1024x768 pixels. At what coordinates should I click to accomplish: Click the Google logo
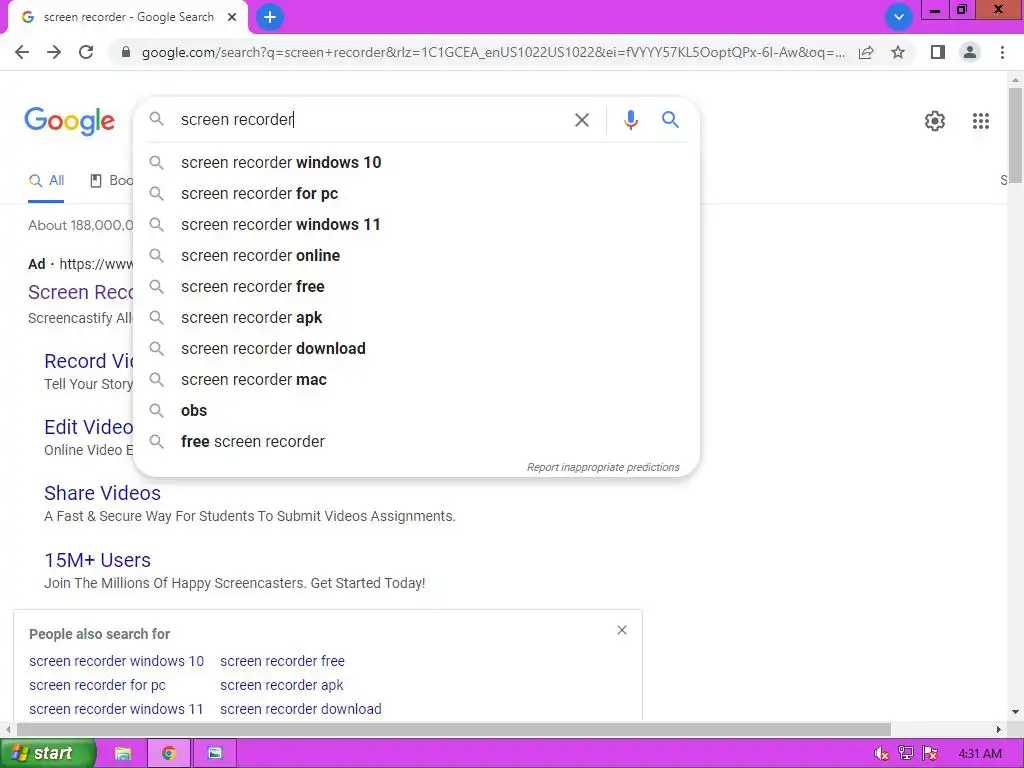coord(70,121)
